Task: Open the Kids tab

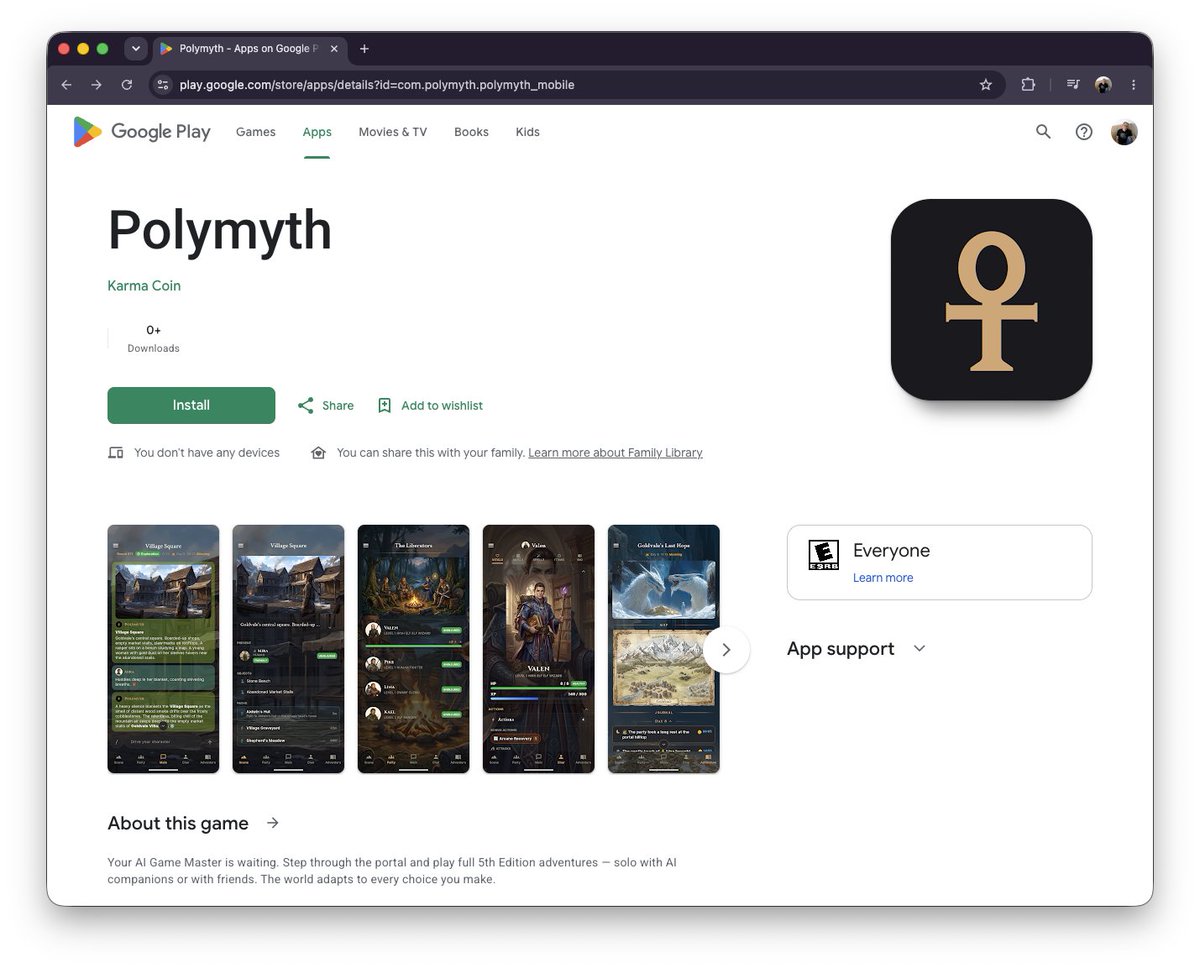Action: pyautogui.click(x=527, y=132)
